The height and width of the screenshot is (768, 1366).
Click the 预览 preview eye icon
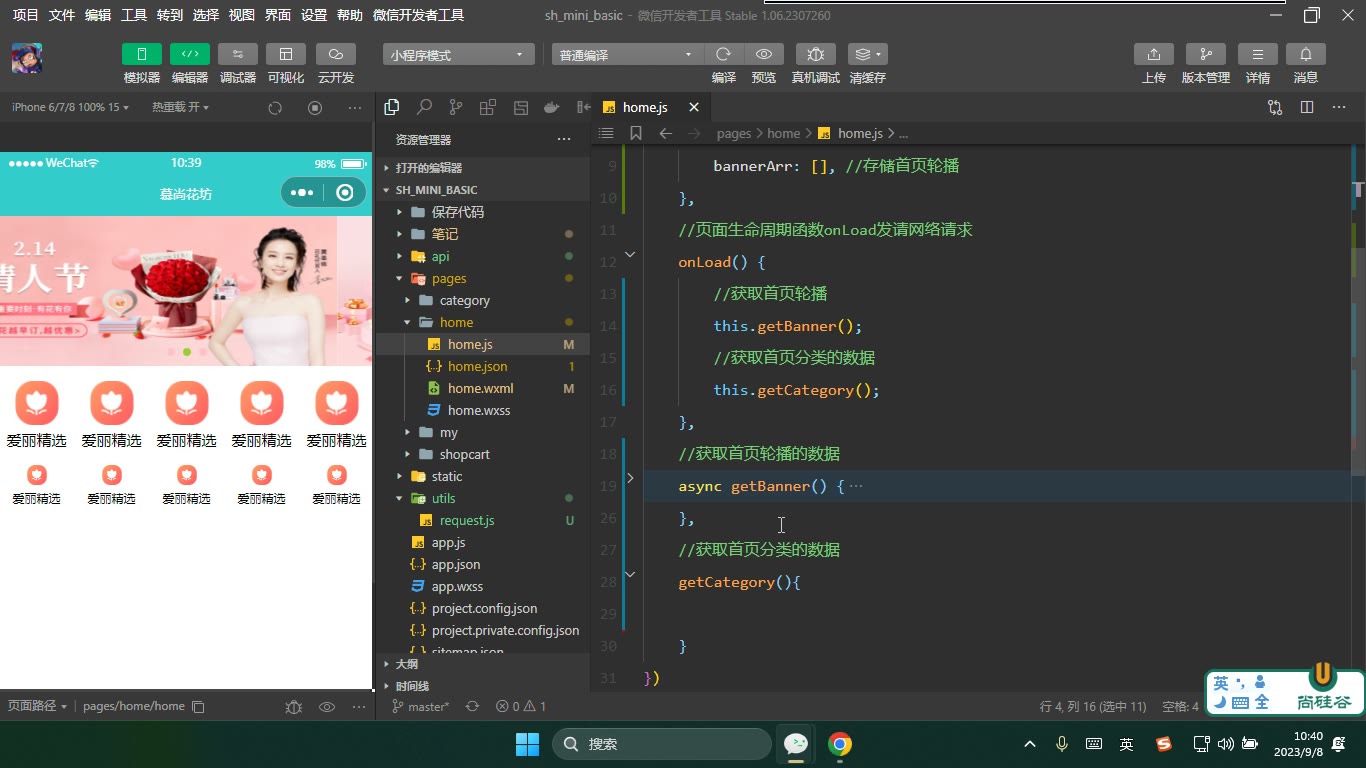764,54
